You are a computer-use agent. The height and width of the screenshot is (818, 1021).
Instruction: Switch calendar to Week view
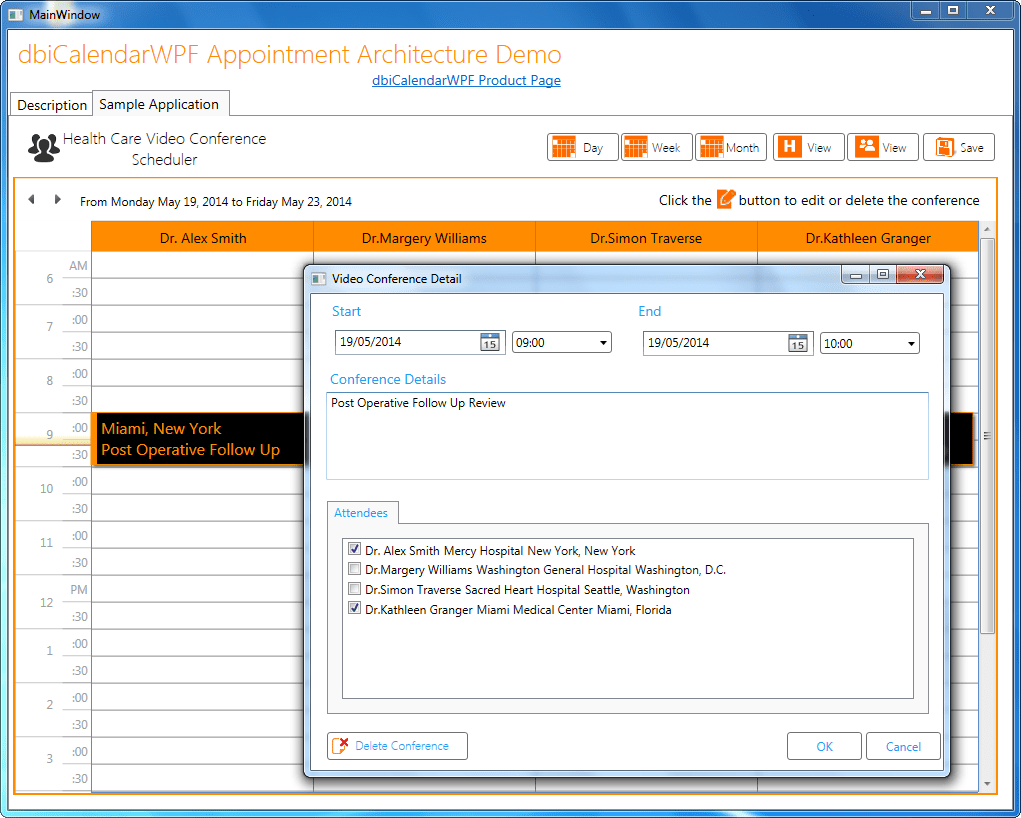pos(655,147)
